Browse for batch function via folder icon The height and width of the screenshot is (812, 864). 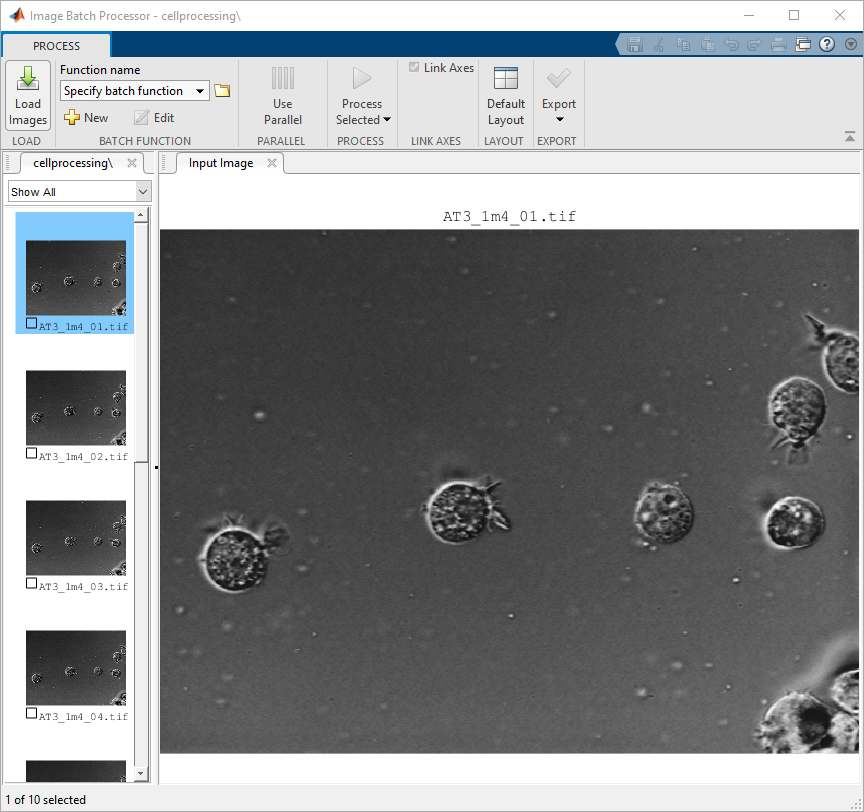click(222, 91)
